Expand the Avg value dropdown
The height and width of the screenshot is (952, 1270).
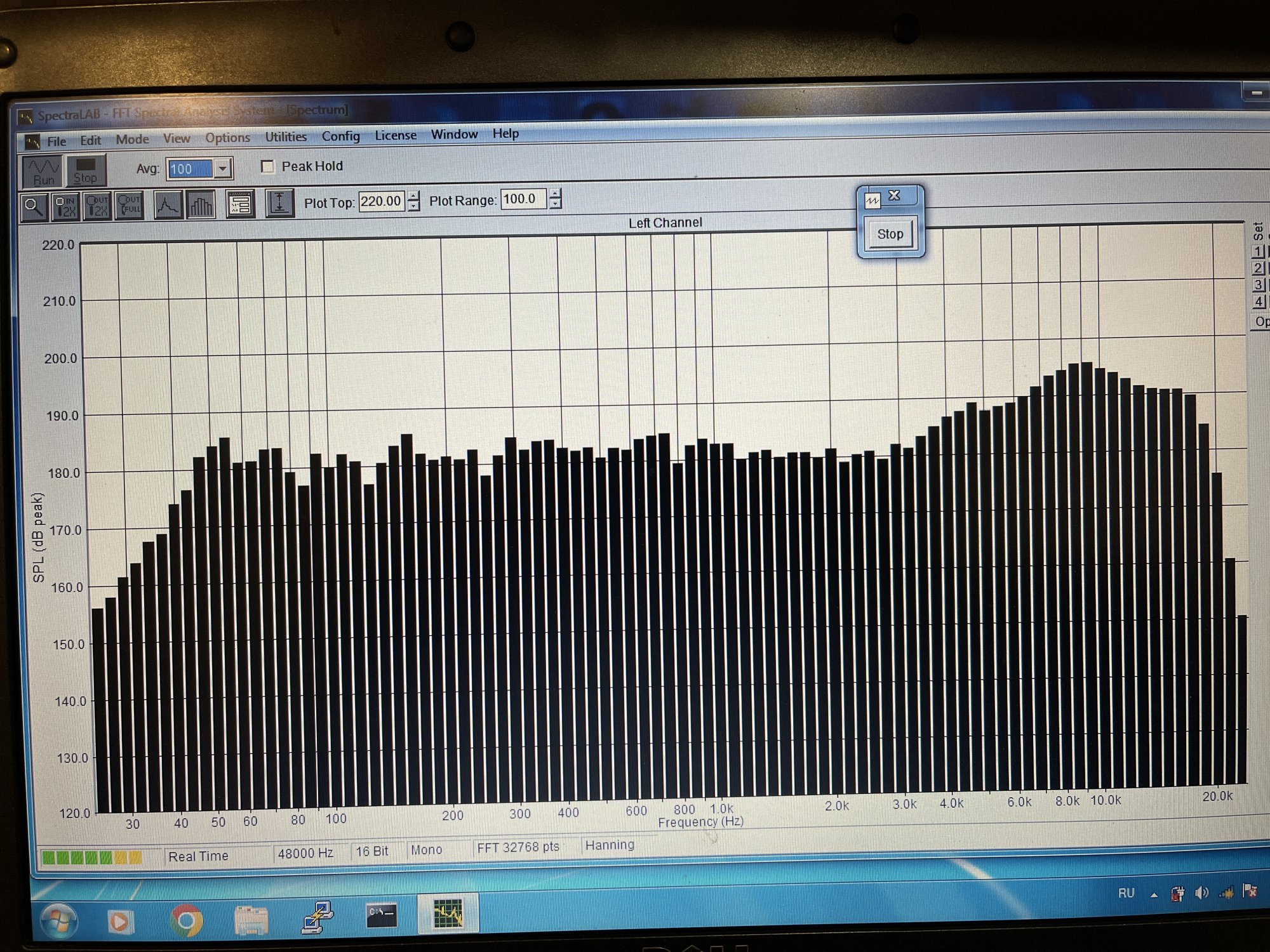(x=222, y=169)
